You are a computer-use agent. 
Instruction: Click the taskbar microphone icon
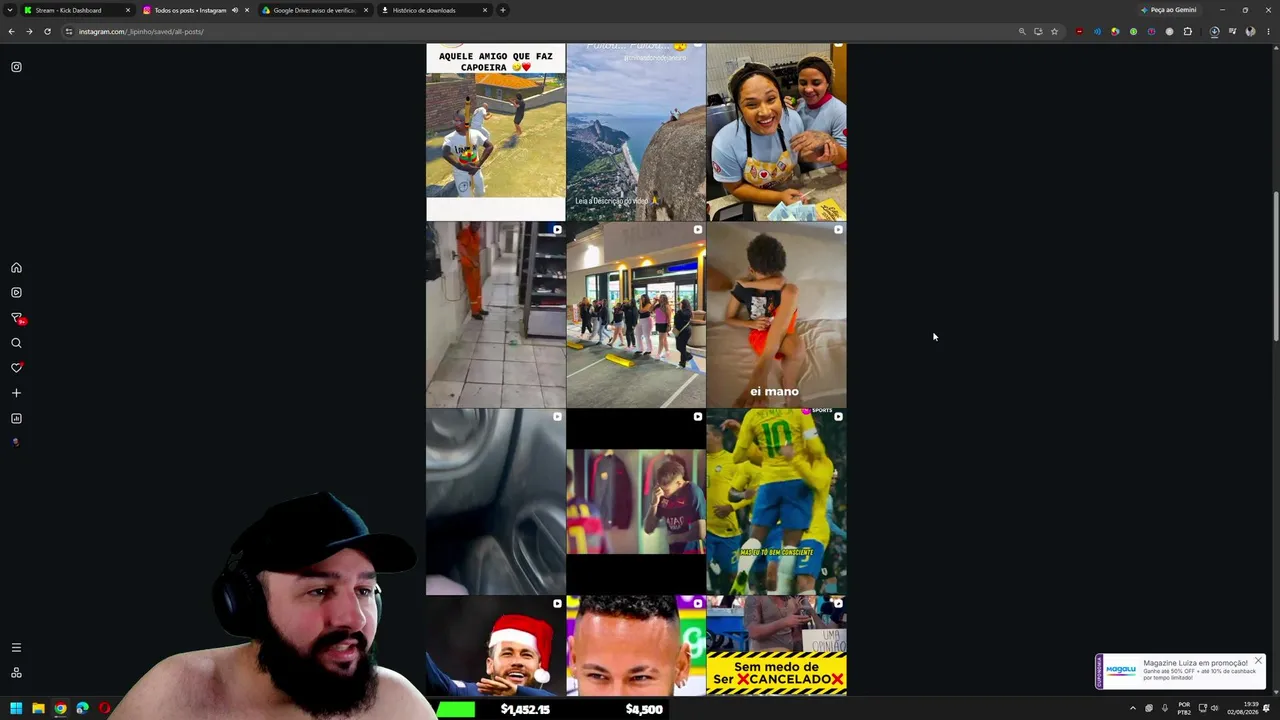point(1165,708)
